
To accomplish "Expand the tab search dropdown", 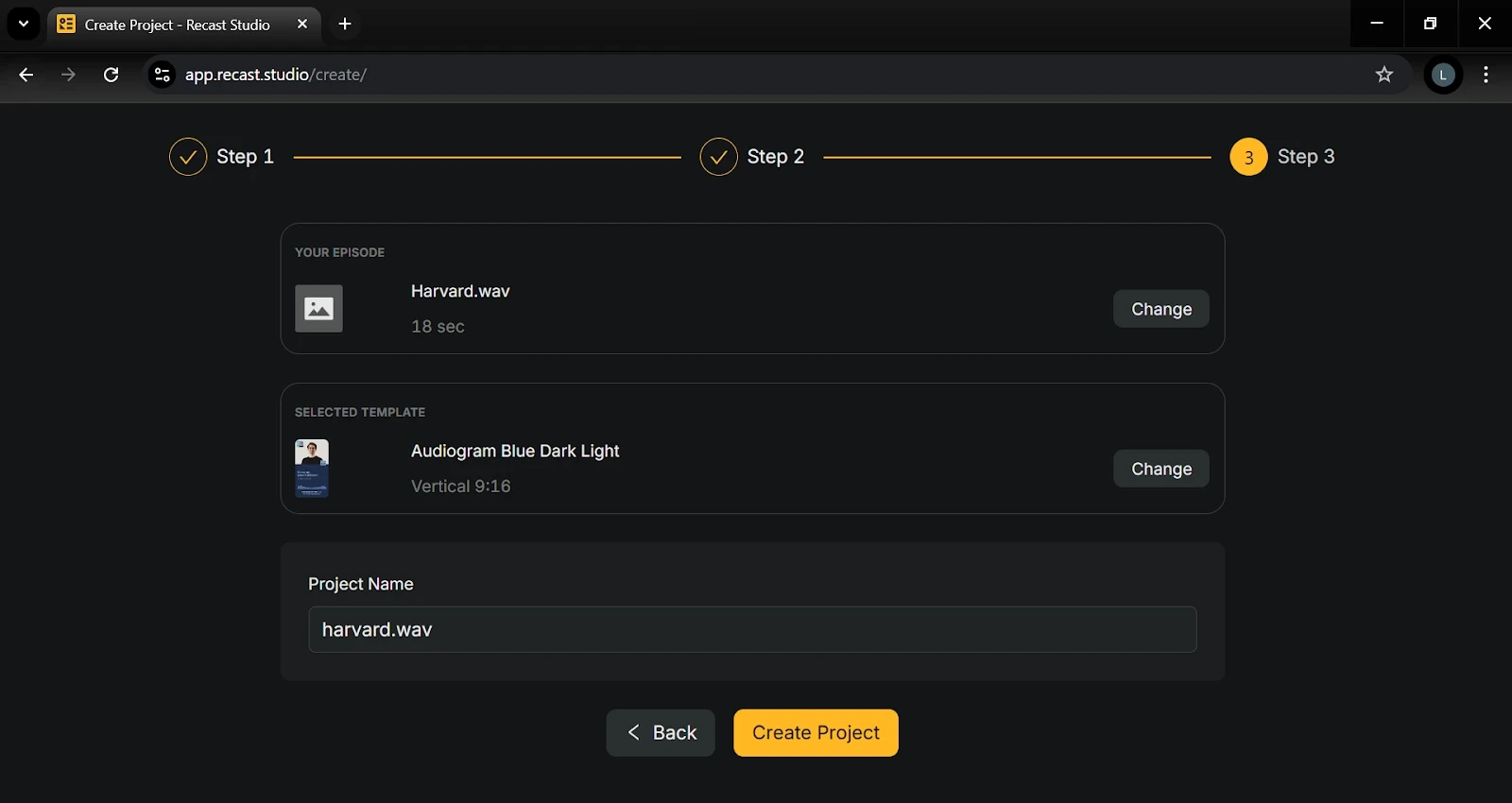I will pyautogui.click(x=24, y=25).
